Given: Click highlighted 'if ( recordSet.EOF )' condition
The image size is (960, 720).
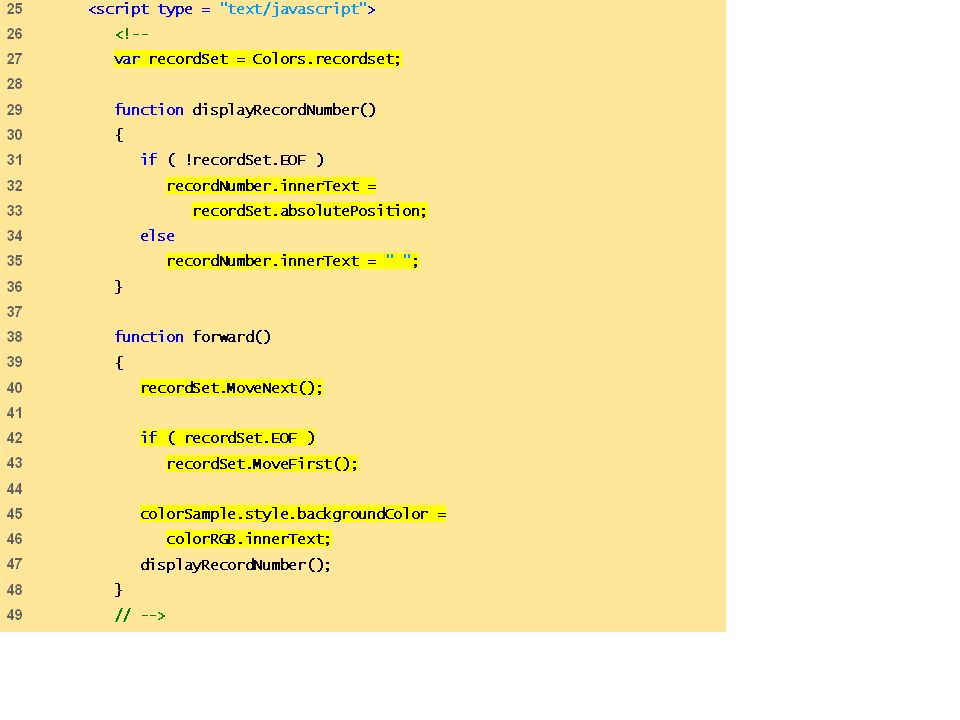Looking at the screenshot, I should point(227,438).
